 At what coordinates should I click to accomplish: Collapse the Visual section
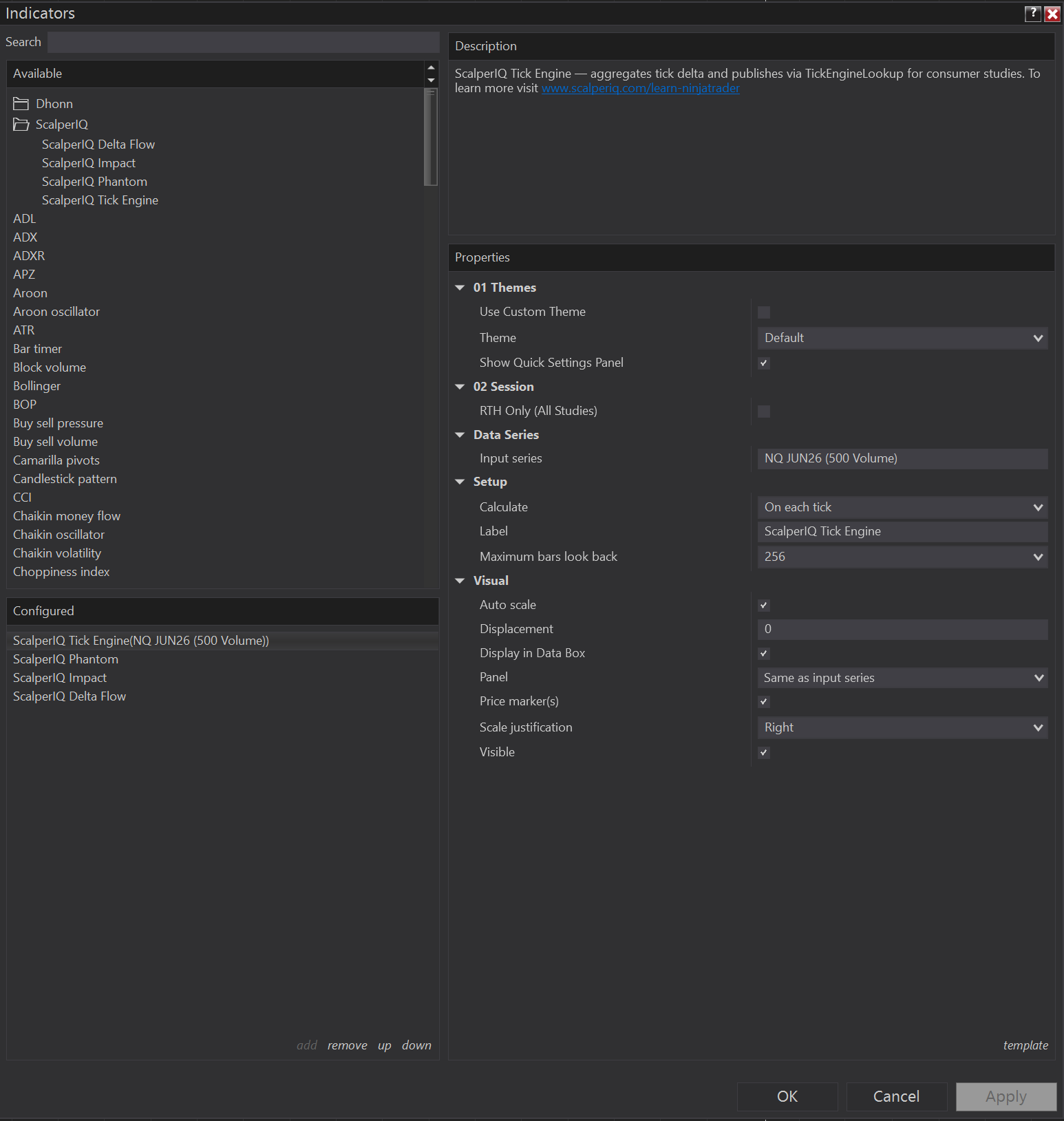pyautogui.click(x=460, y=581)
